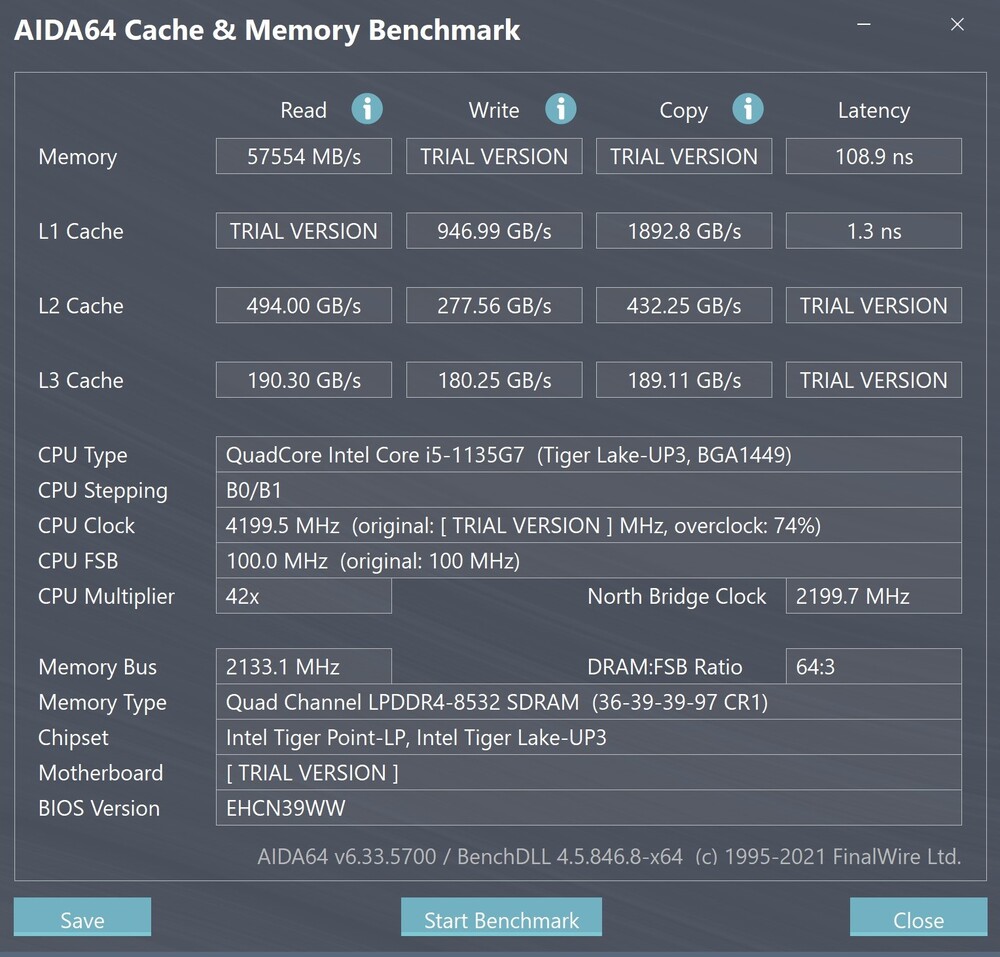Click the CPU Type field showing i5-1135G7

tap(588, 455)
